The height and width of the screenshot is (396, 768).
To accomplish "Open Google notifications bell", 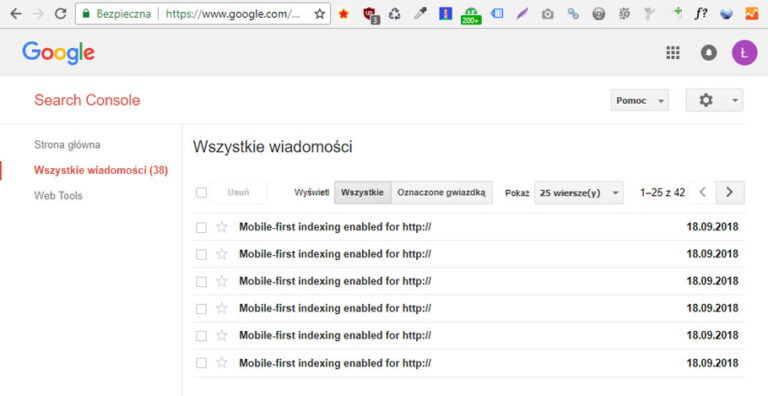I will pyautogui.click(x=708, y=52).
